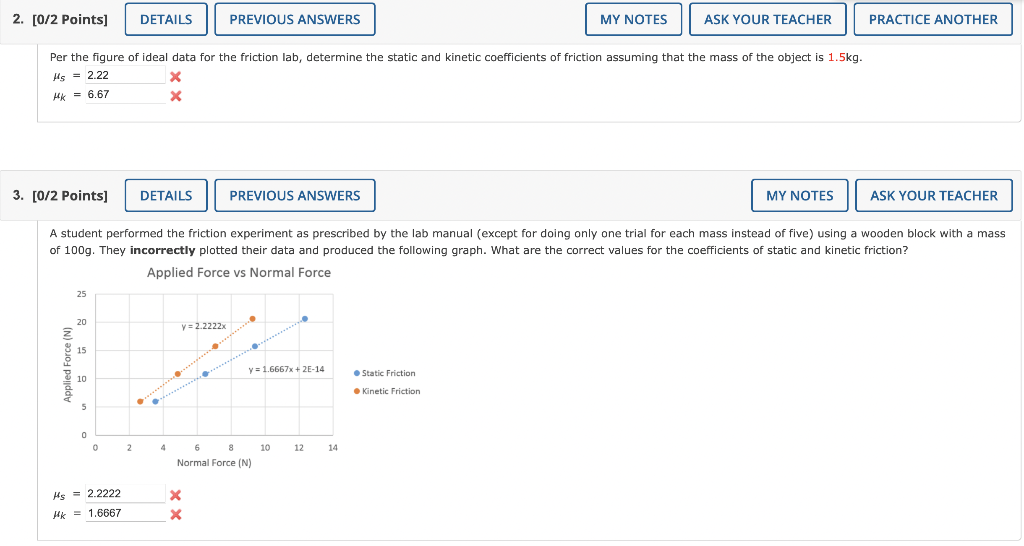
Task: Click the PRACTICE ANOTHER button
Action: click(x=933, y=20)
